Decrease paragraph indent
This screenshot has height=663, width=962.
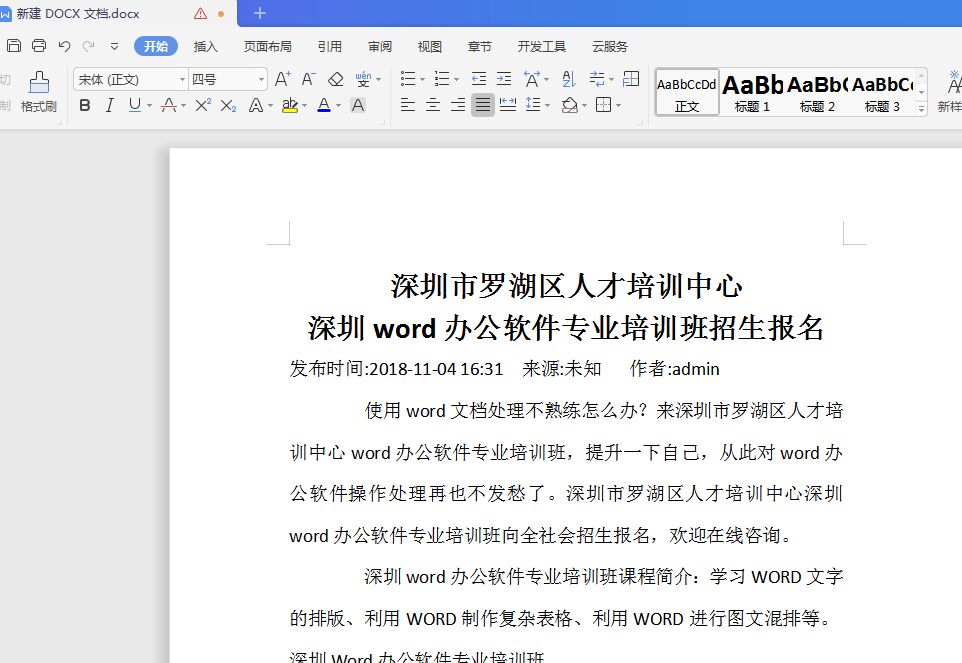[x=479, y=79]
